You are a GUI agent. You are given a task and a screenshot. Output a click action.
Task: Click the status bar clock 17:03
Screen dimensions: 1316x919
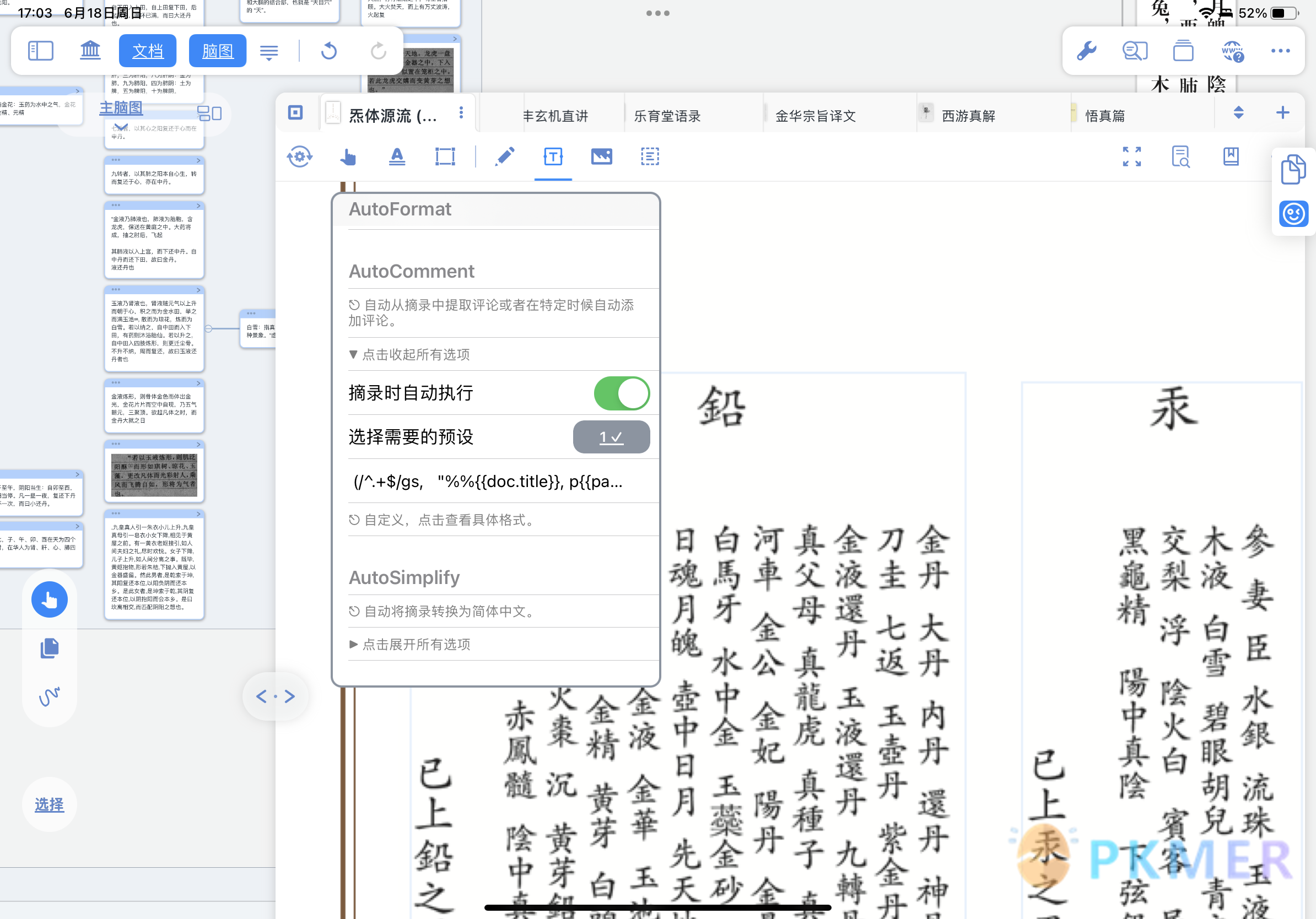click(x=35, y=13)
